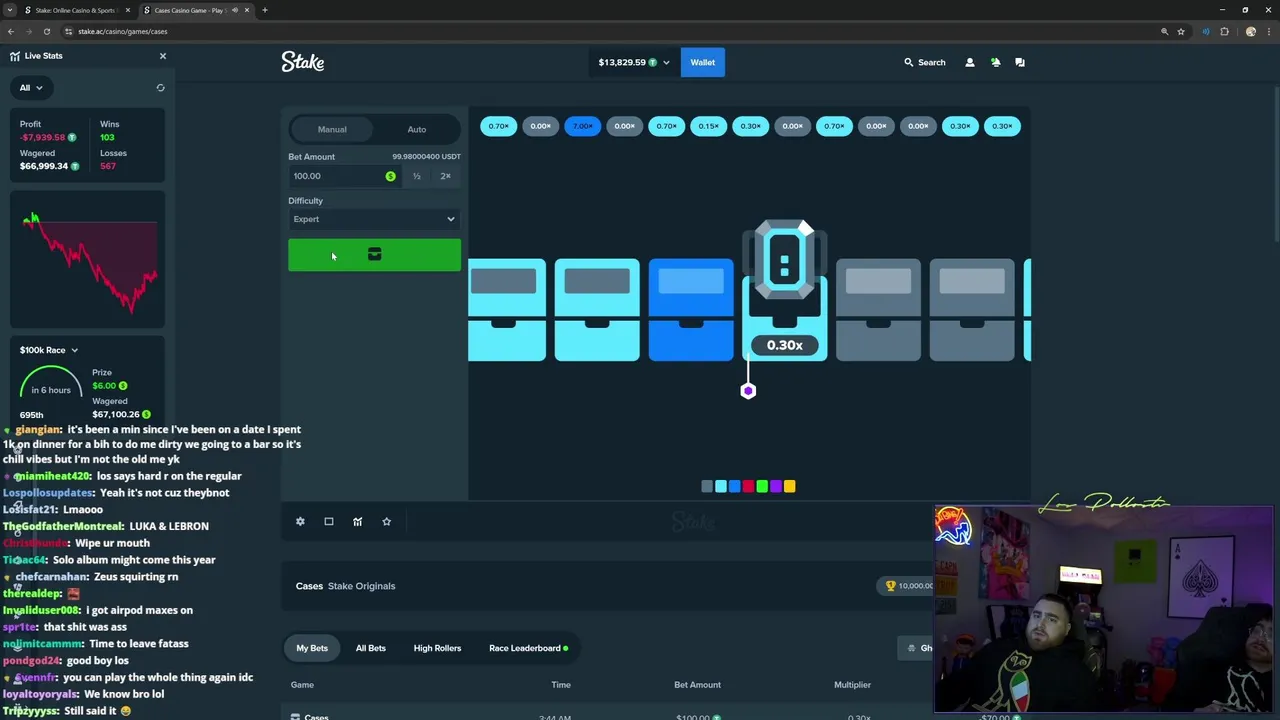The width and height of the screenshot is (1280, 720).
Task: Switch to Auto betting mode
Action: [x=417, y=129]
